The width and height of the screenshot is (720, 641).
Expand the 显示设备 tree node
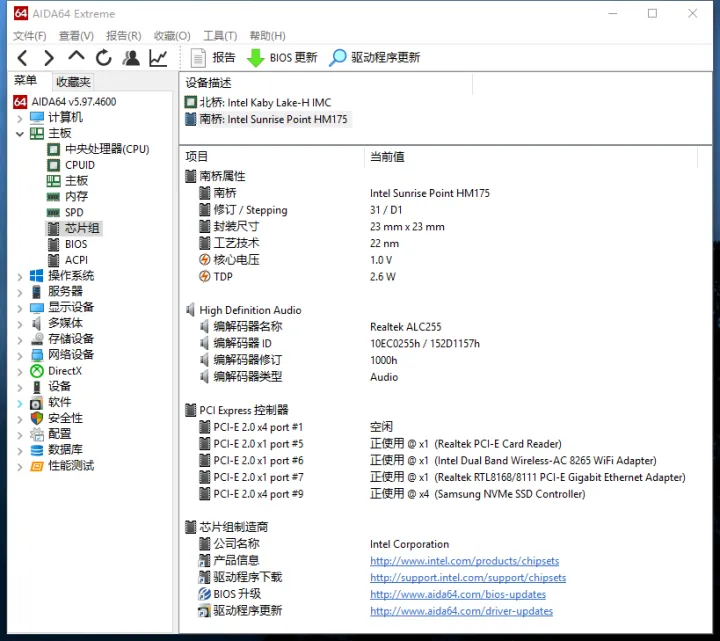[19, 309]
